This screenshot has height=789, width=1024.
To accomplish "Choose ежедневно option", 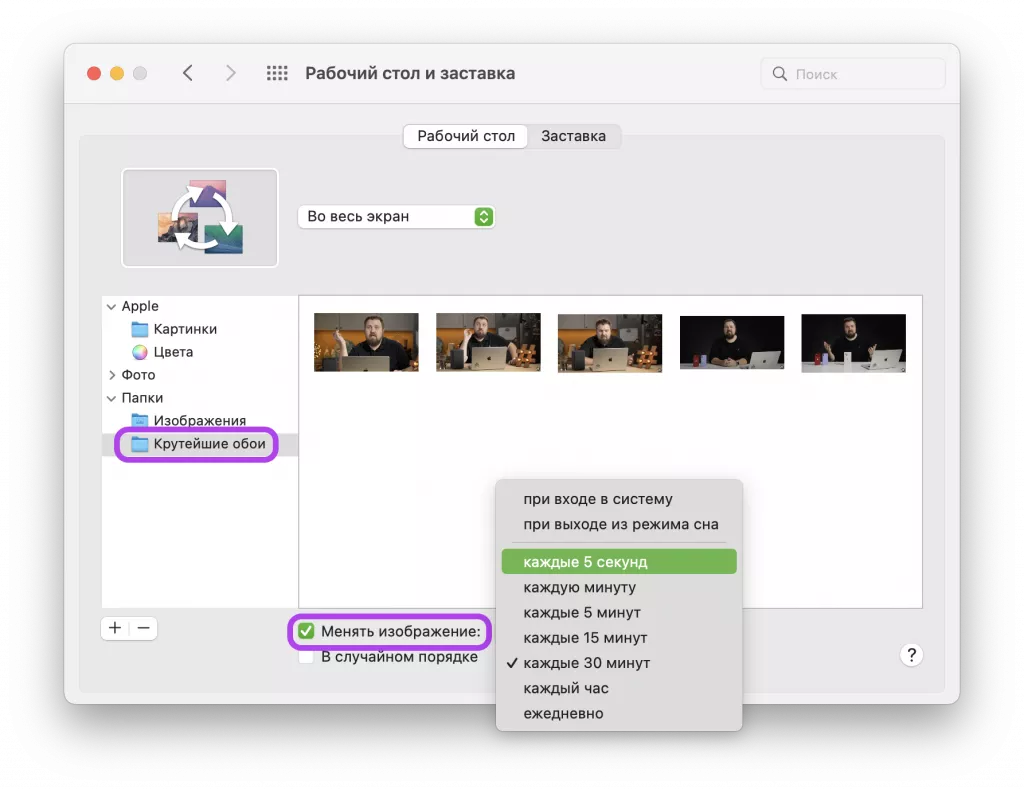I will click(619, 713).
